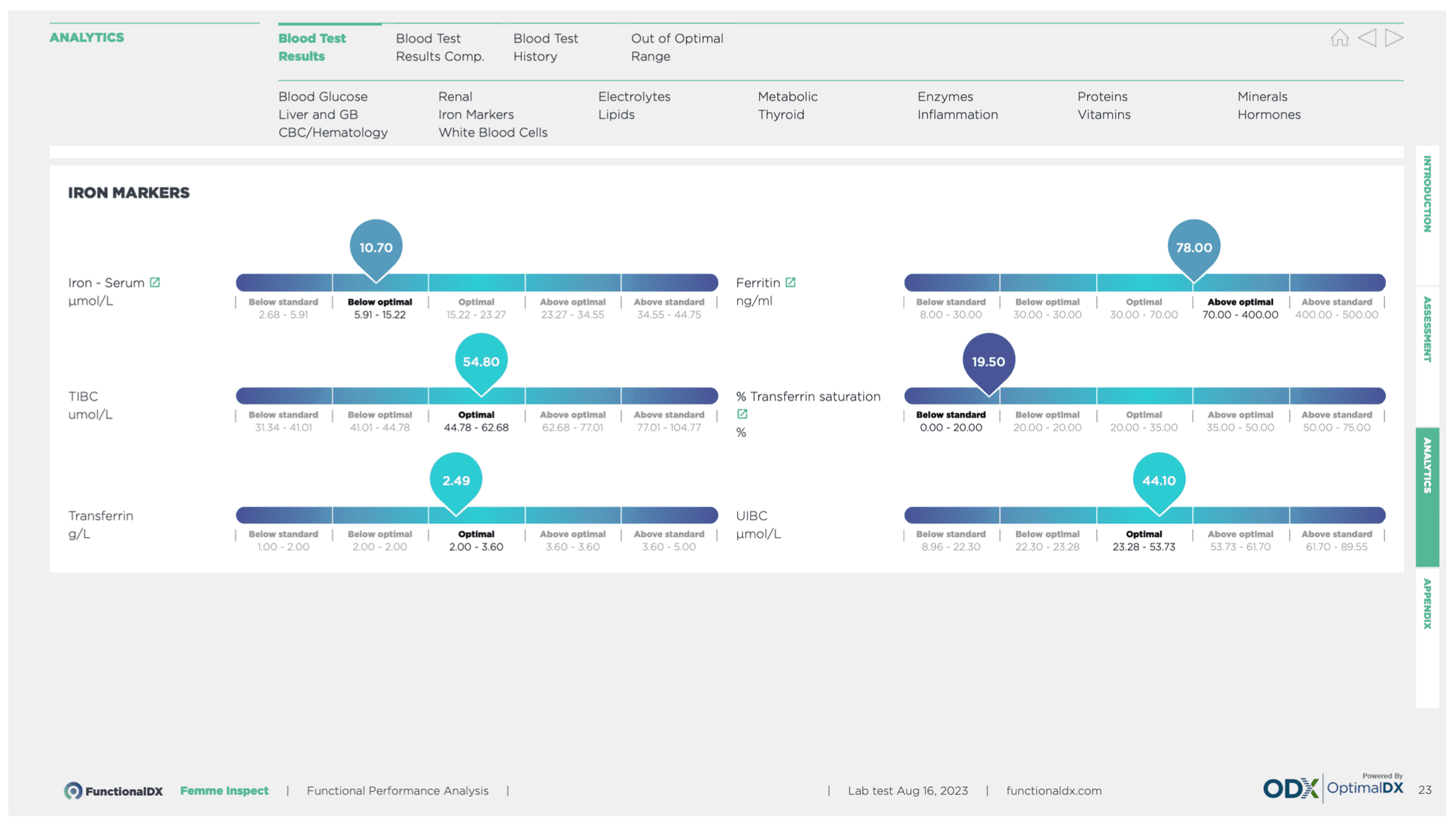Open the Appendix side tab
Image resolution: width=1456 pixels, height=823 pixels.
click(1427, 604)
